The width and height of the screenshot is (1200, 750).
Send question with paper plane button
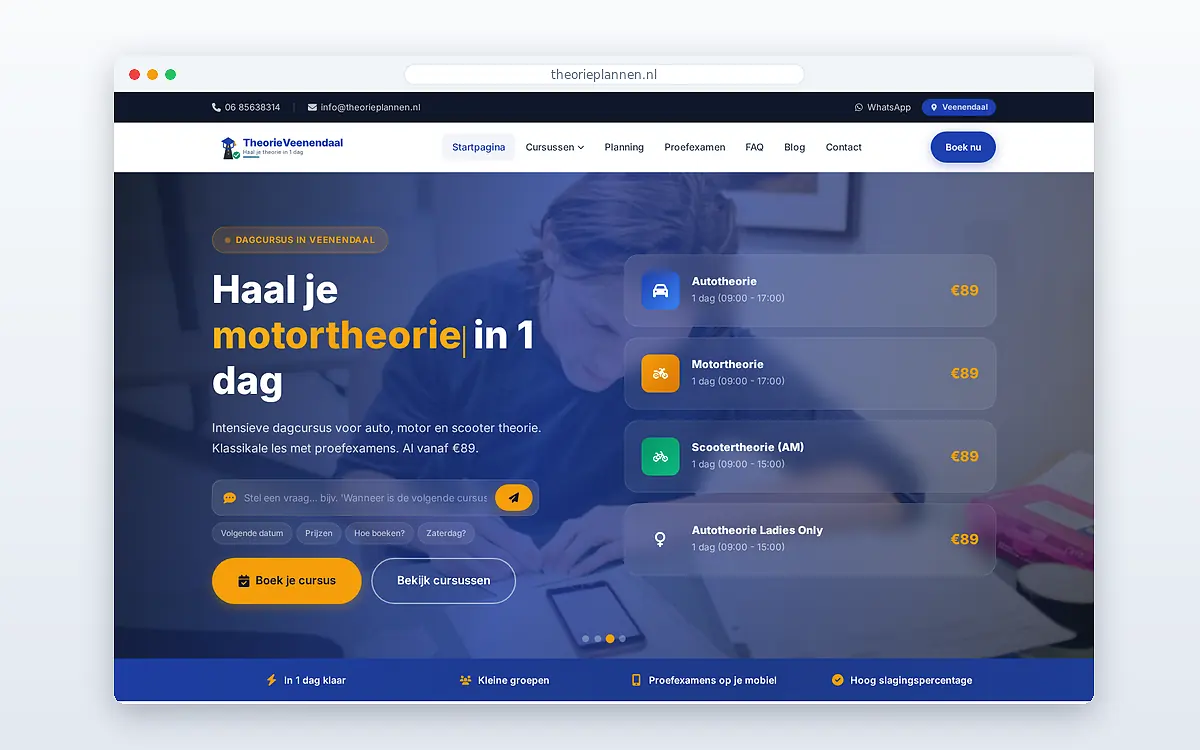[x=514, y=497]
